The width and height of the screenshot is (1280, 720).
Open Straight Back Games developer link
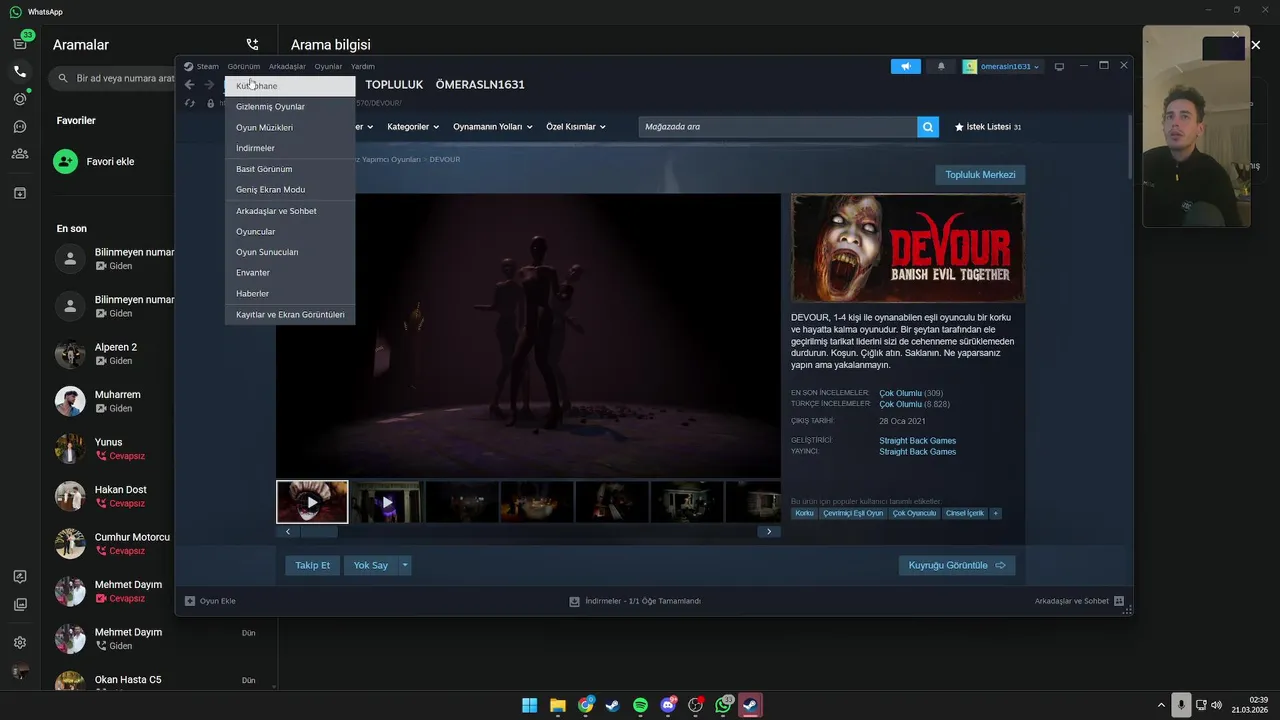pyautogui.click(x=917, y=441)
